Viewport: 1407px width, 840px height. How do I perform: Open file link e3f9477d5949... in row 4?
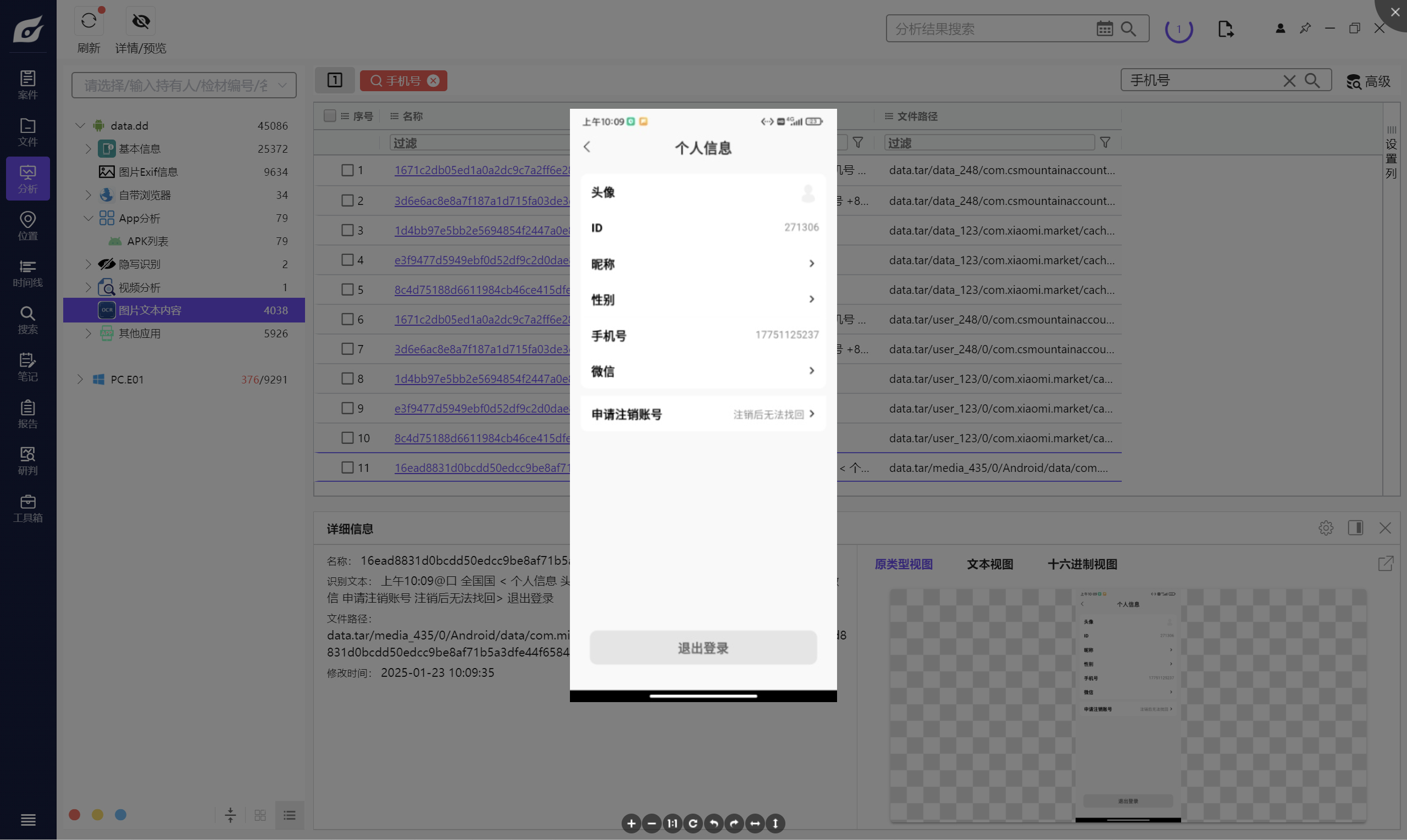point(482,260)
